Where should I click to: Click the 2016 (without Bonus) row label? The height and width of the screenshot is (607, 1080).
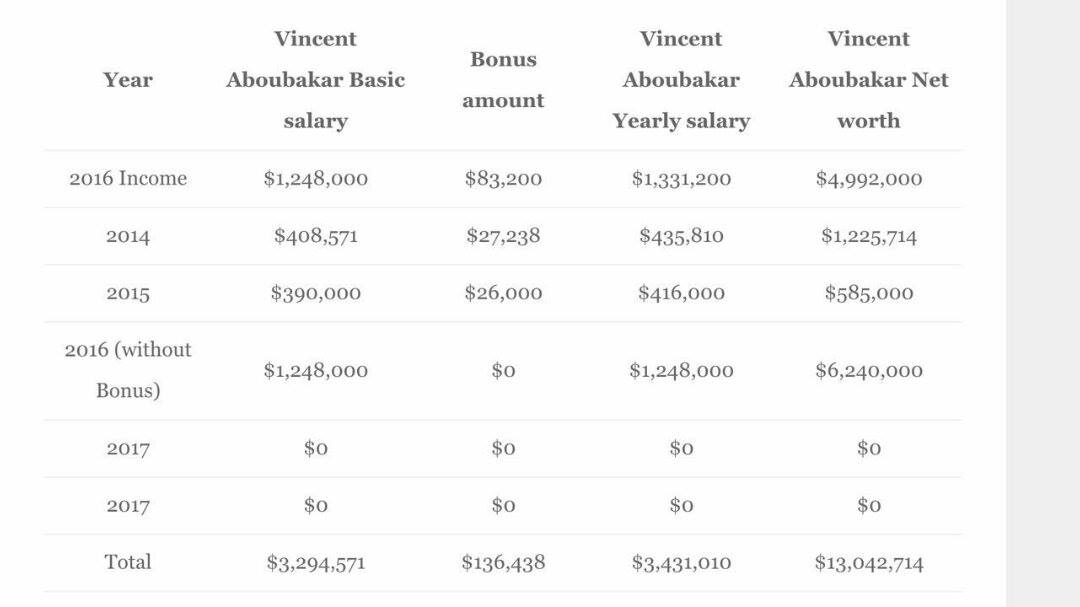click(x=128, y=370)
